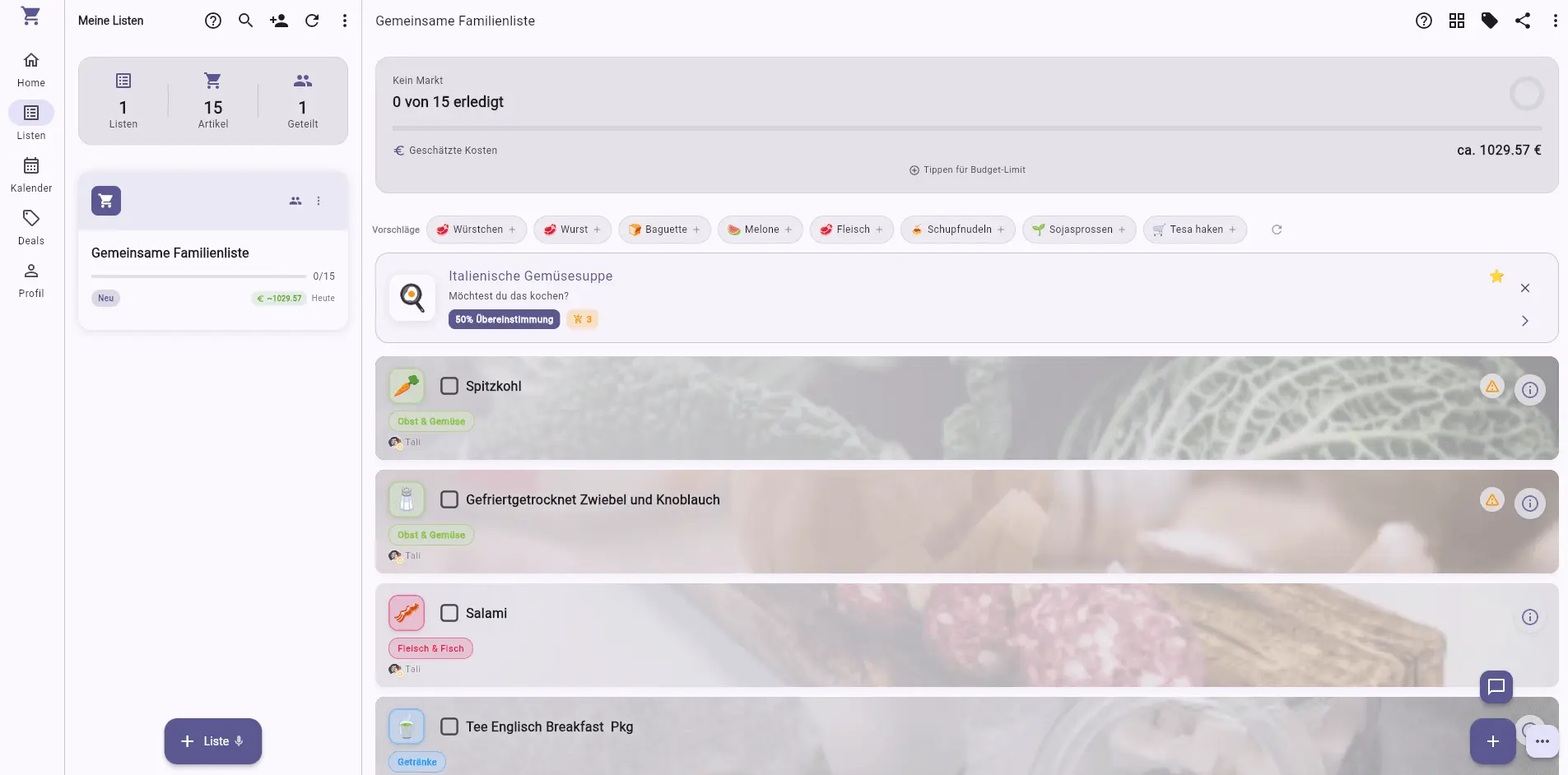This screenshot has width=1568, height=775.
Task: Open search for lists
Action: tap(246, 21)
